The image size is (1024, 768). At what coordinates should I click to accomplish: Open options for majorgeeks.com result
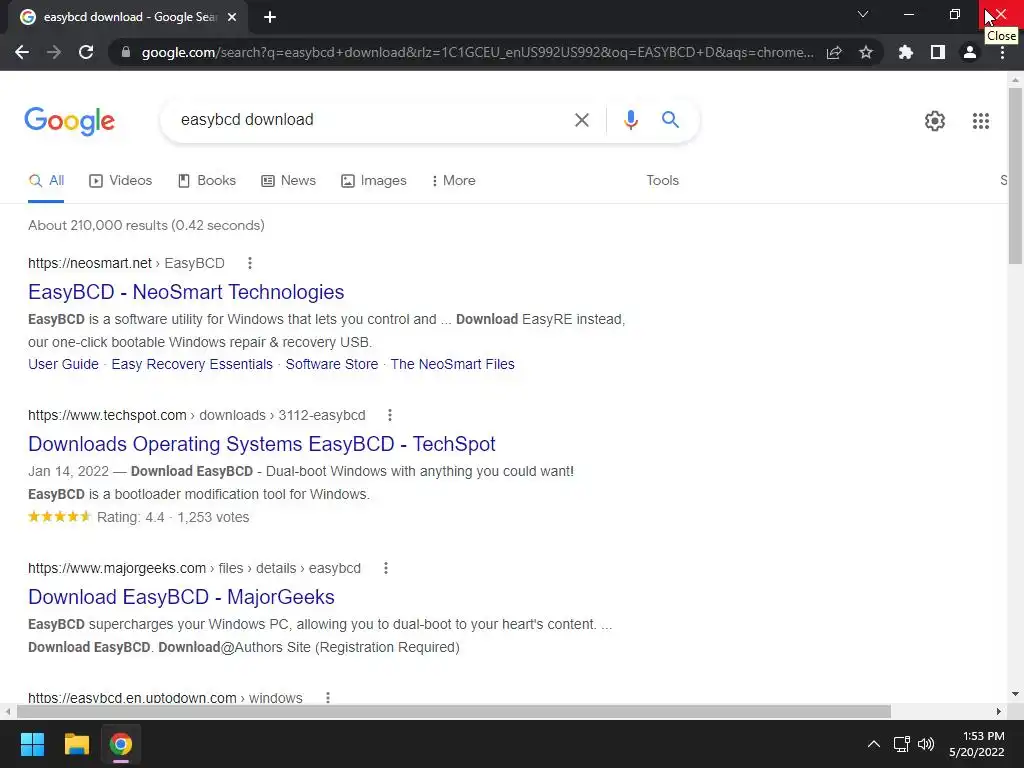tap(386, 568)
